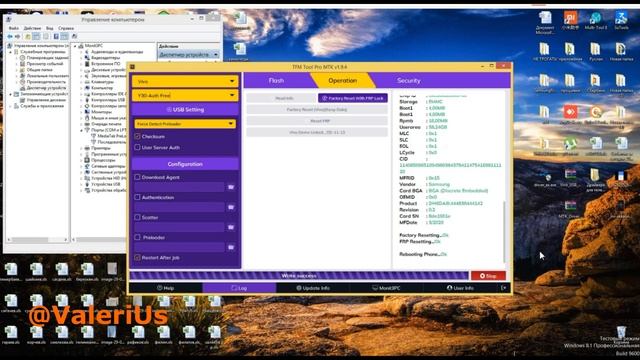Open Multi-Tool 8 desktop shortcut

pyautogui.click(x=596, y=21)
